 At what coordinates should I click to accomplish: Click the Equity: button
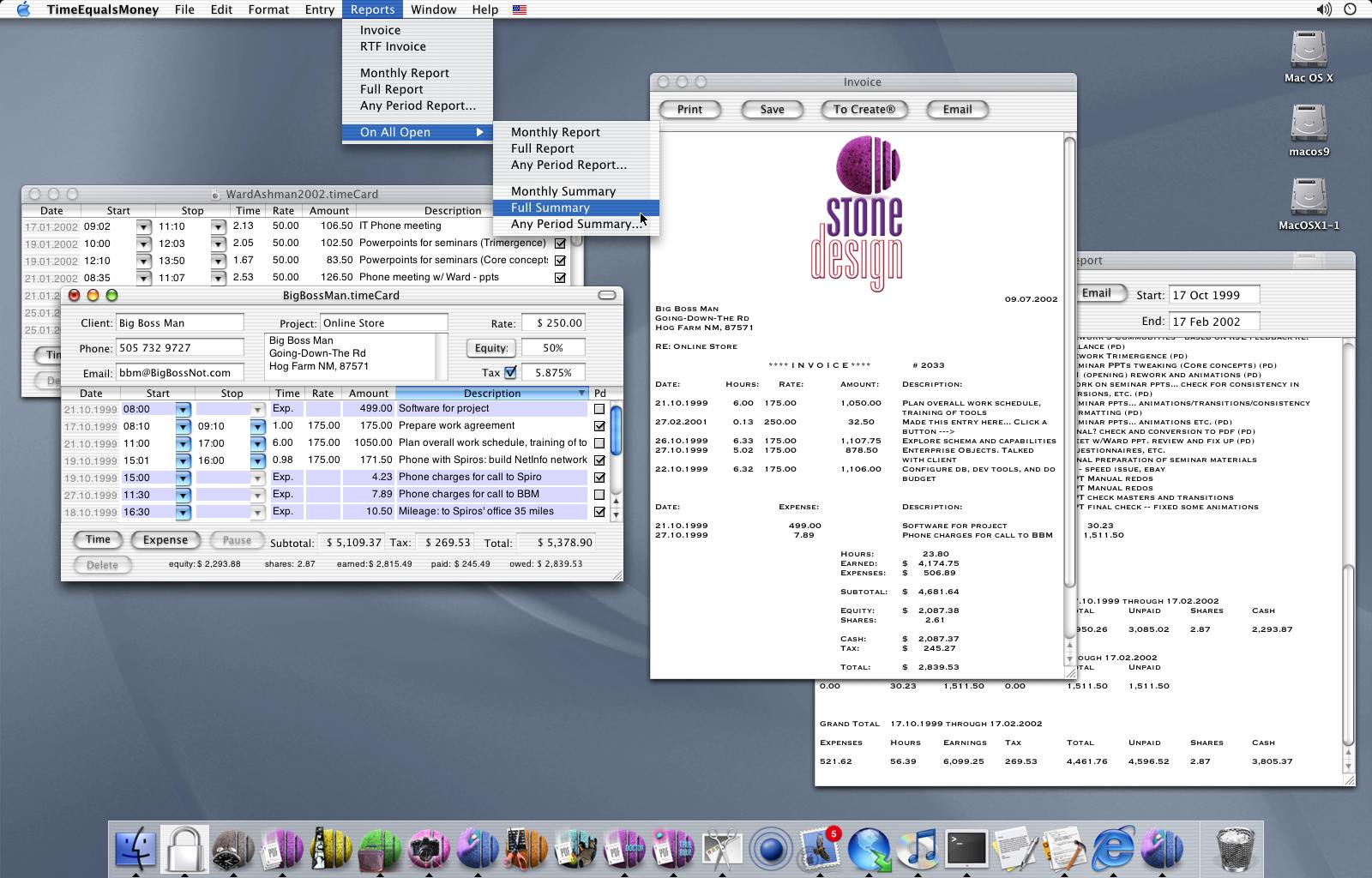point(490,348)
